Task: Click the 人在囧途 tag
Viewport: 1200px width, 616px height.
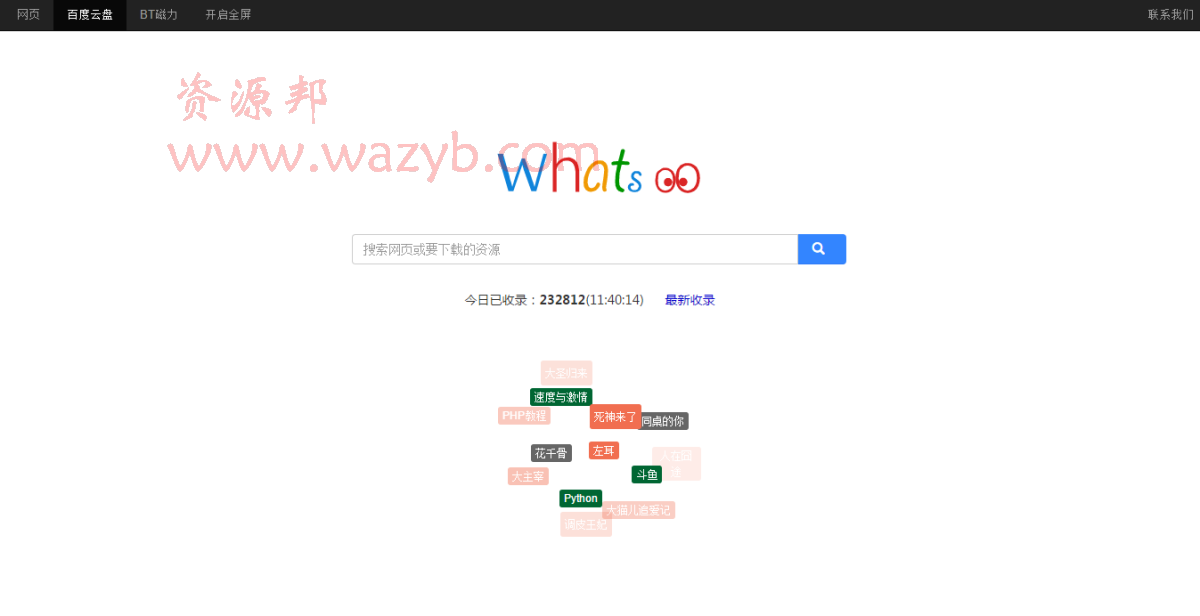Action: click(x=676, y=464)
